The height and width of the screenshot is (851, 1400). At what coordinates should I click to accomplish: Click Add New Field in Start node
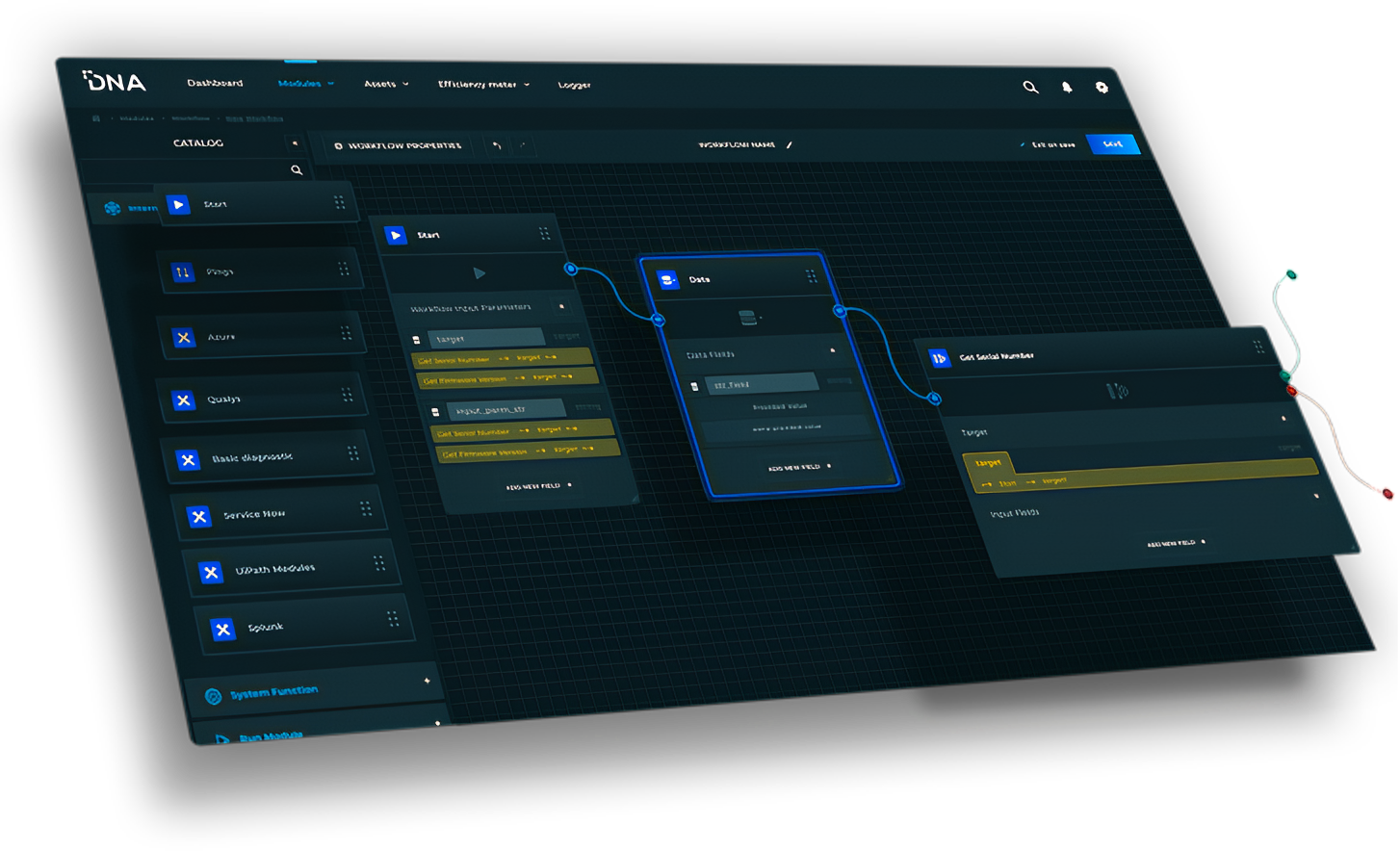538,486
